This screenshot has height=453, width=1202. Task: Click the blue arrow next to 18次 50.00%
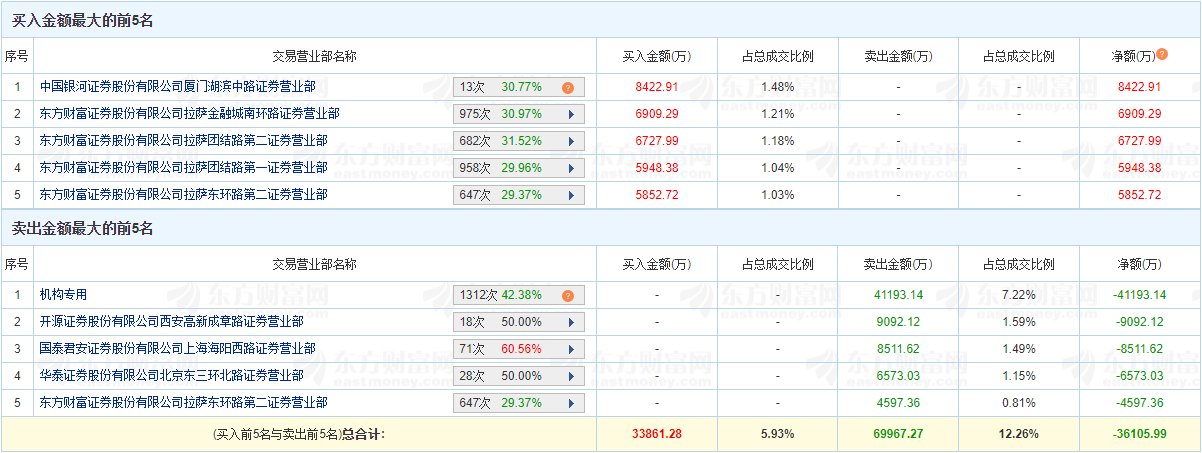point(571,323)
